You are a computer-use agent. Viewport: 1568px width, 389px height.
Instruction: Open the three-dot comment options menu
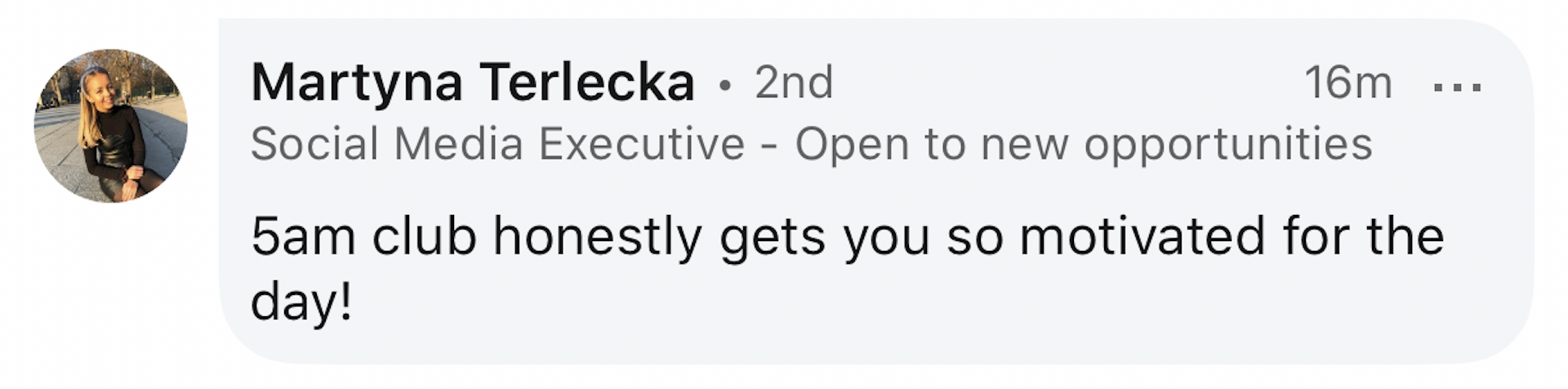point(1457,87)
